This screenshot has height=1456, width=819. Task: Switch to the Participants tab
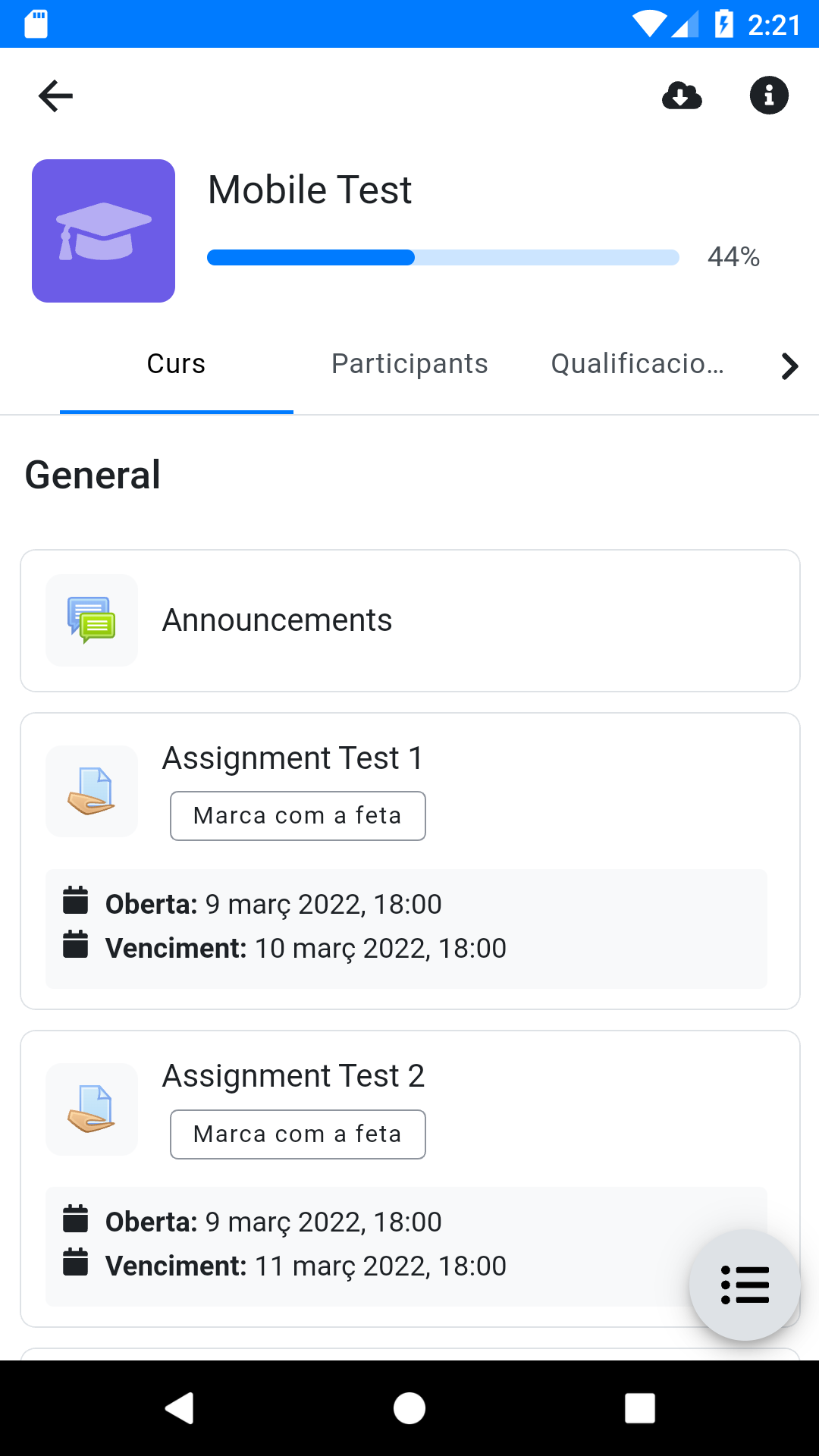click(x=409, y=364)
